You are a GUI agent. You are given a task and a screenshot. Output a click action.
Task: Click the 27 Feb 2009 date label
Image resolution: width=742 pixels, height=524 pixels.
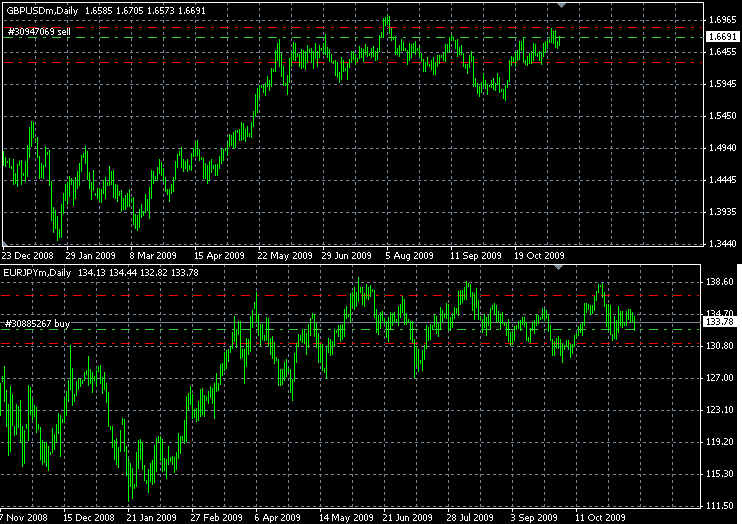[x=217, y=517]
